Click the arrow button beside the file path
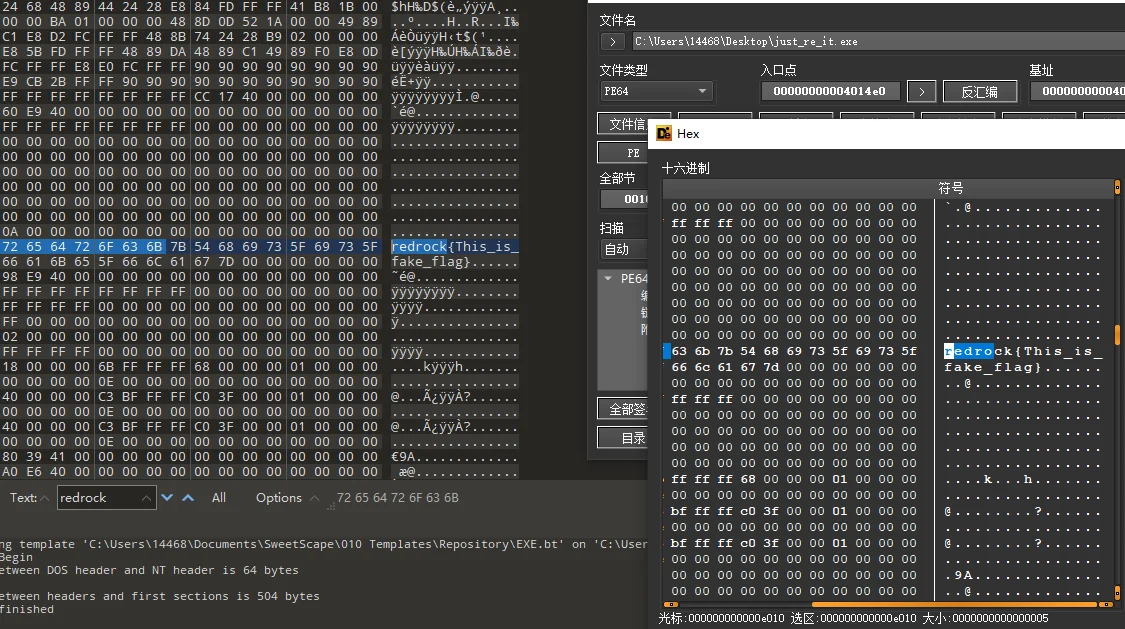Viewport: 1125px width, 629px height. coord(612,42)
